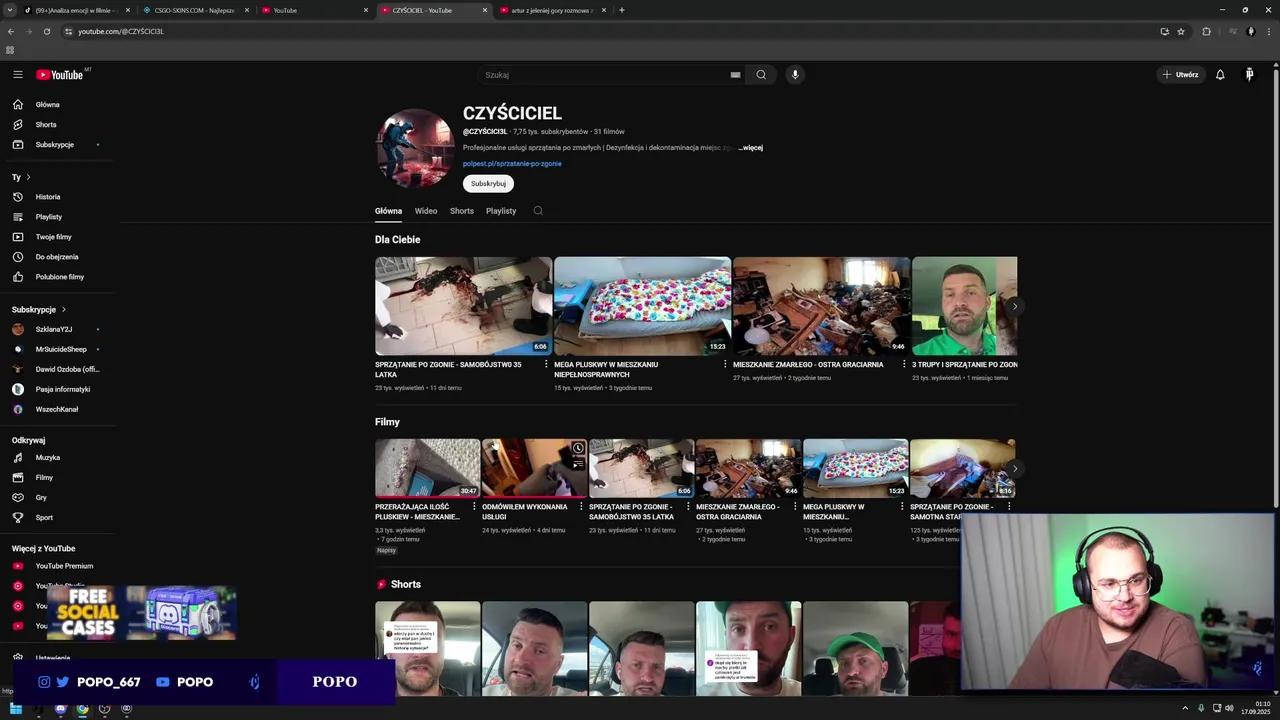Click the YouTube logo
This screenshot has height=720, width=1280.
pos(60,75)
